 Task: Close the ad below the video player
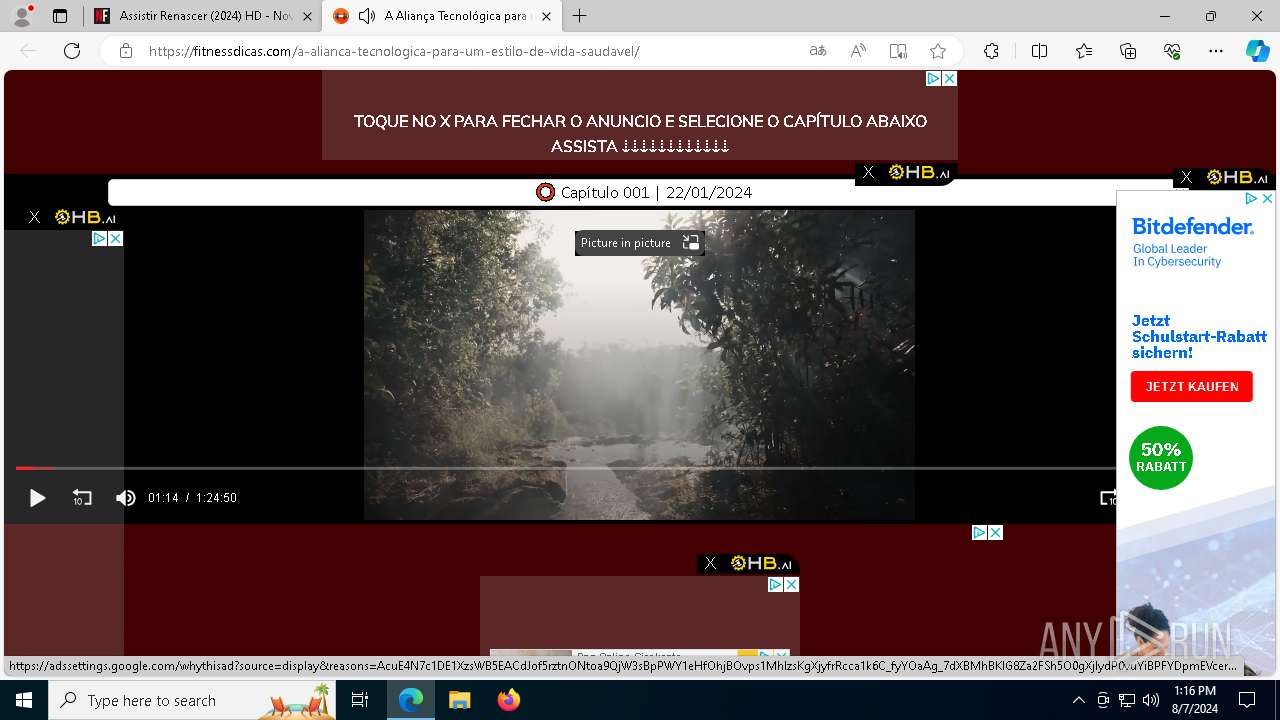tap(996, 533)
